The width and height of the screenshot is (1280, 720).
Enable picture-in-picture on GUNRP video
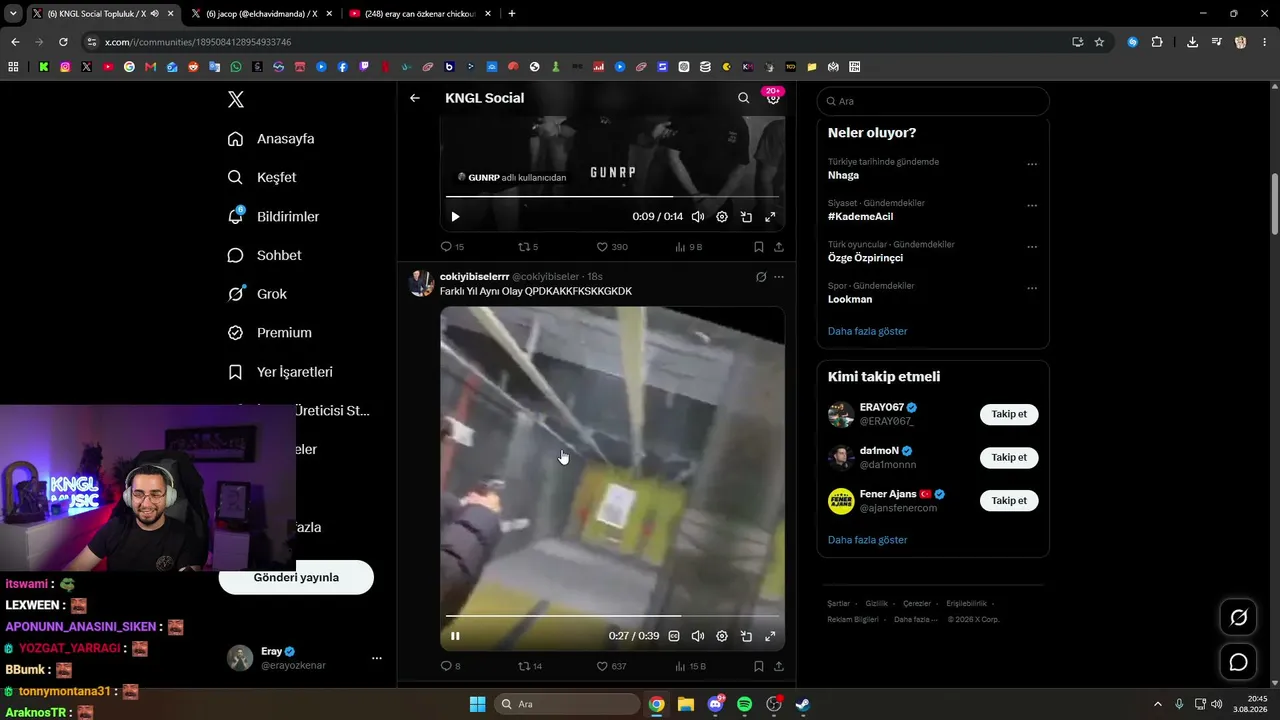746,217
